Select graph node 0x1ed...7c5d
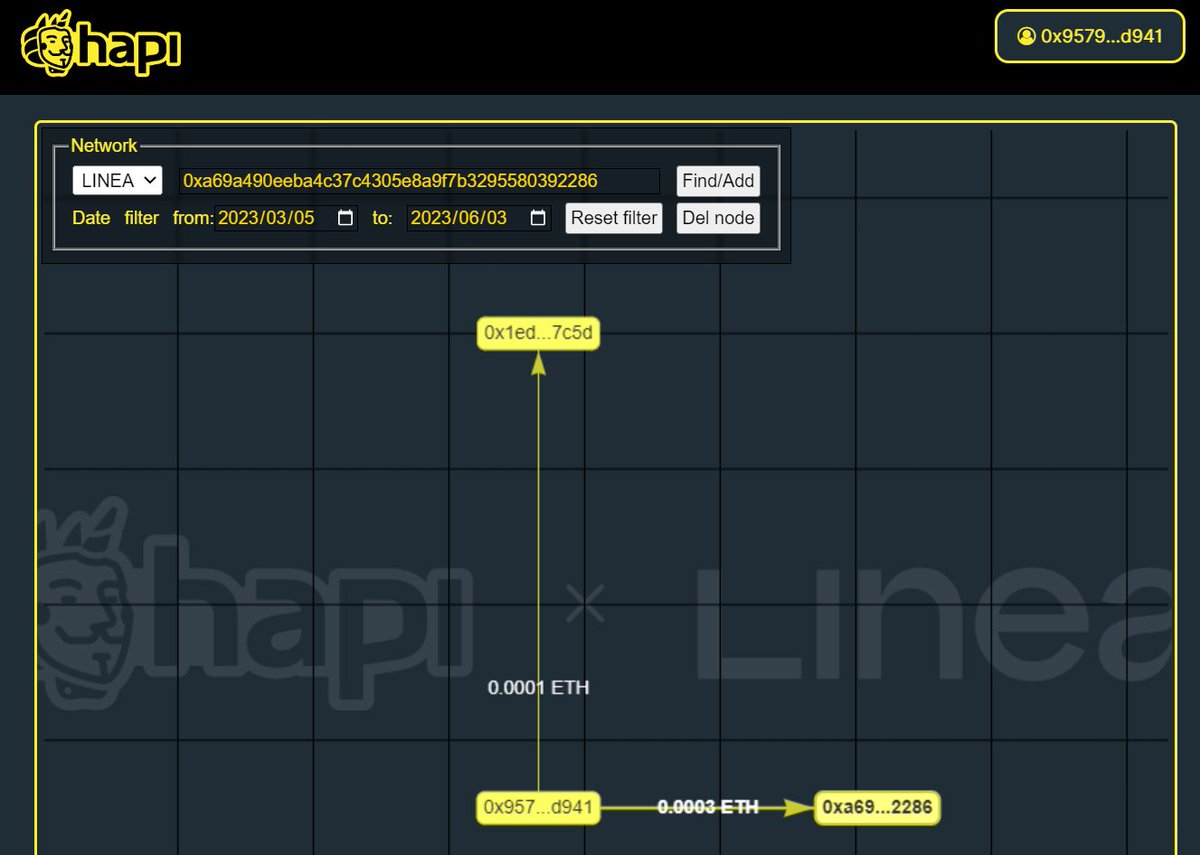 point(538,333)
